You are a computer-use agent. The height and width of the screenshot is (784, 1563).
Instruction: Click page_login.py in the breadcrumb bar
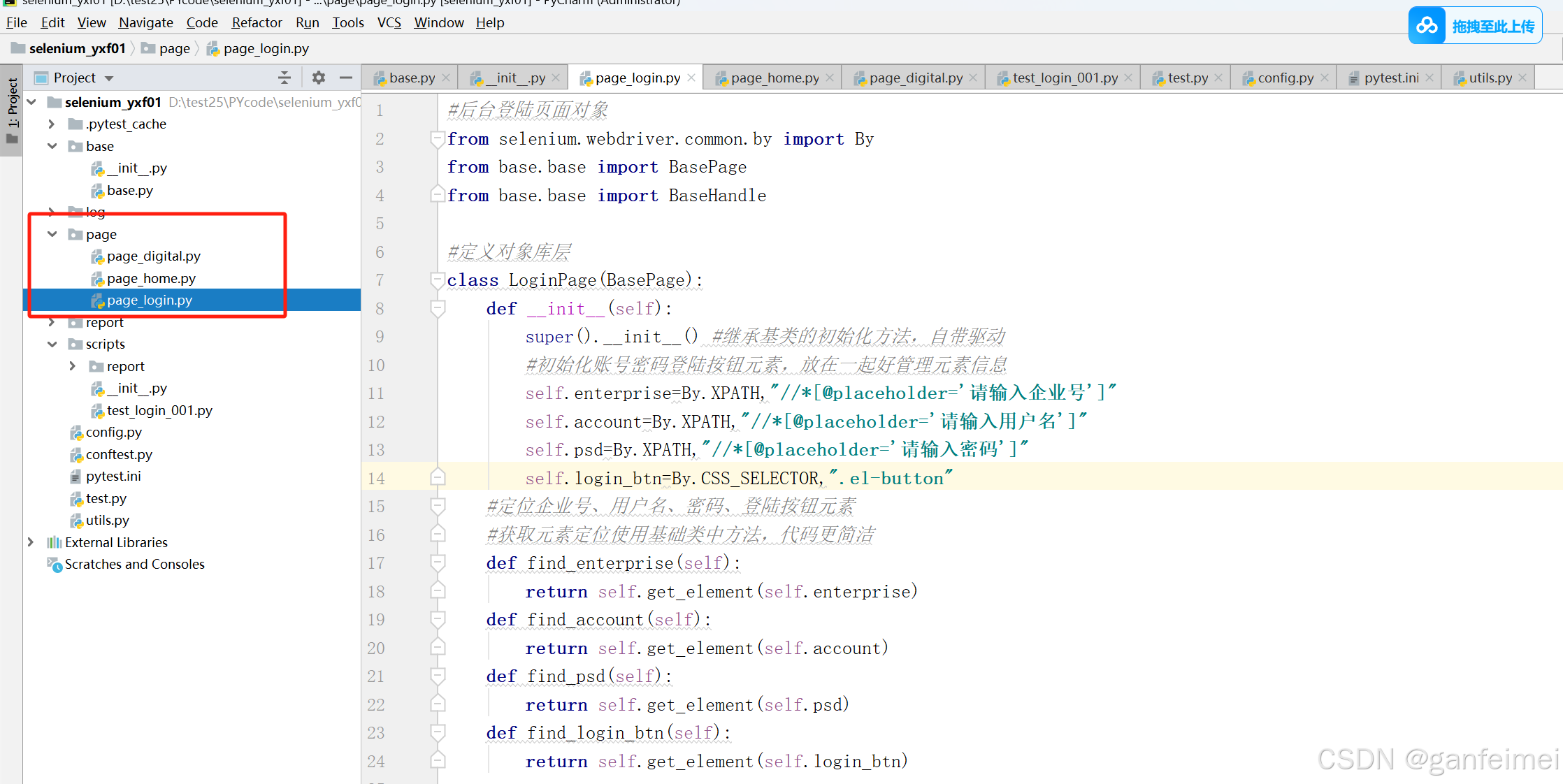coord(258,48)
